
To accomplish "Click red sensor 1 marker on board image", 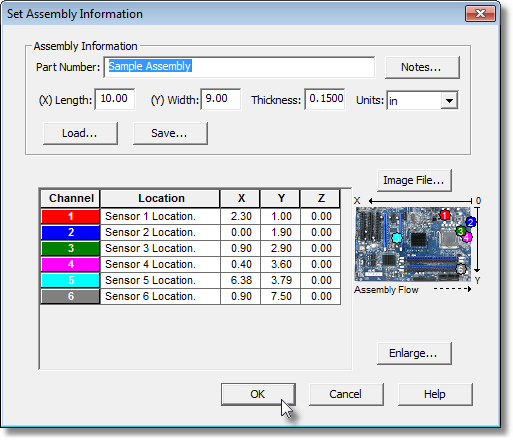I will click(444, 215).
